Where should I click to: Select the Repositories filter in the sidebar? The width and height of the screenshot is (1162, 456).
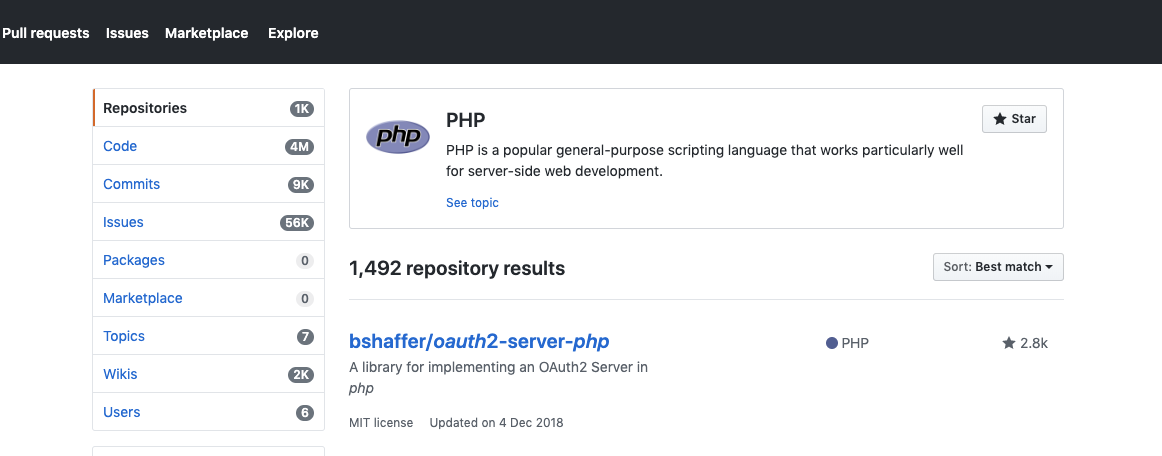coord(208,108)
